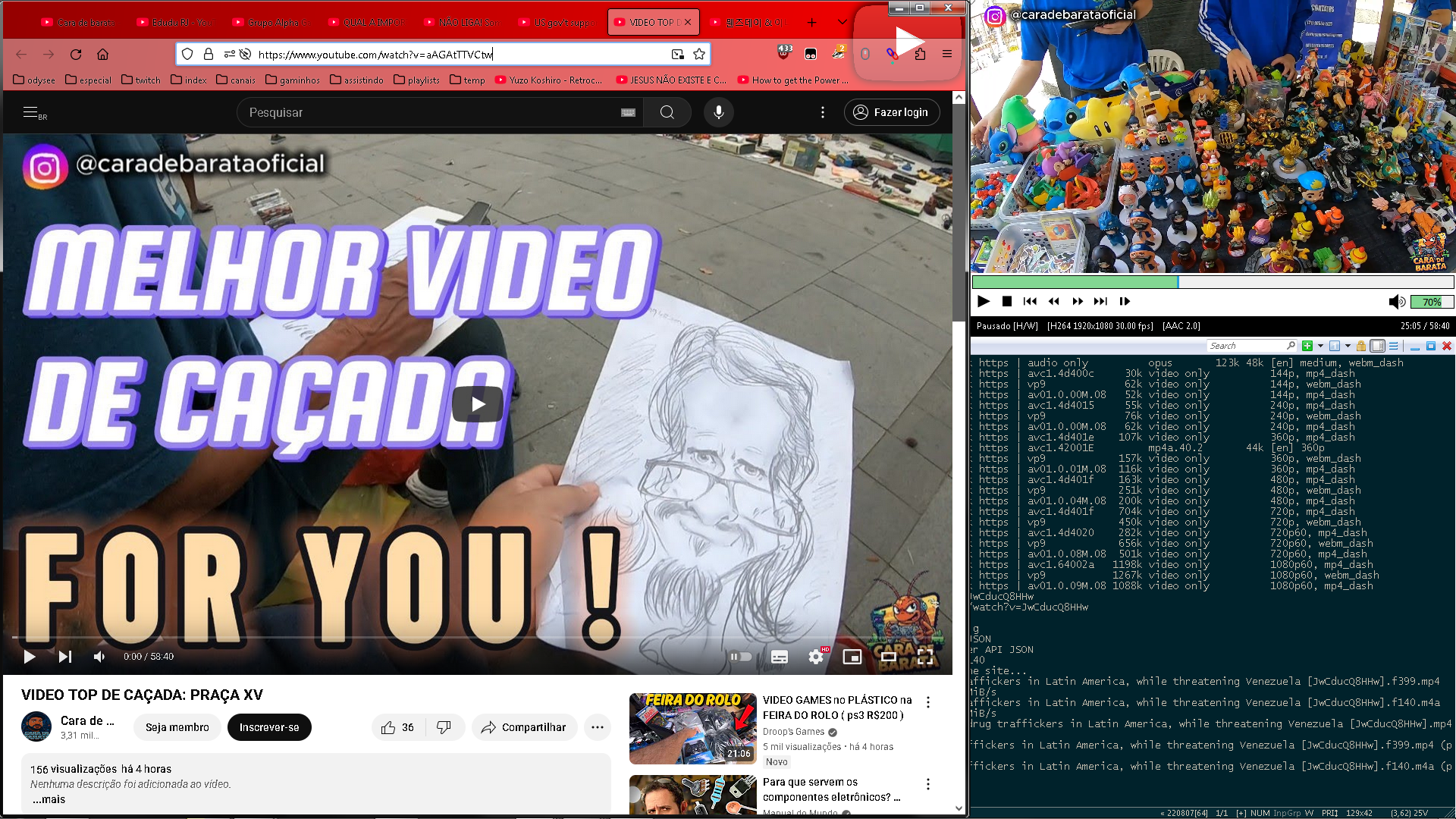Like the video with 36 likes
1456x819 pixels.
(398, 727)
